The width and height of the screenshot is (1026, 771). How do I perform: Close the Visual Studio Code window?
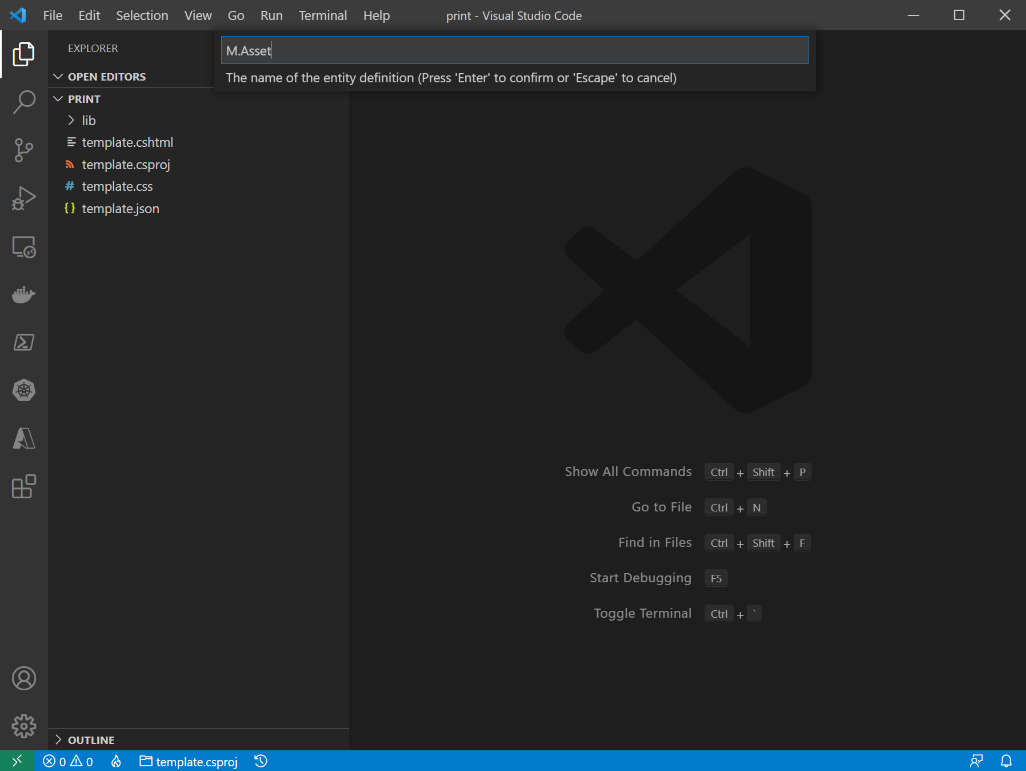[1005, 15]
